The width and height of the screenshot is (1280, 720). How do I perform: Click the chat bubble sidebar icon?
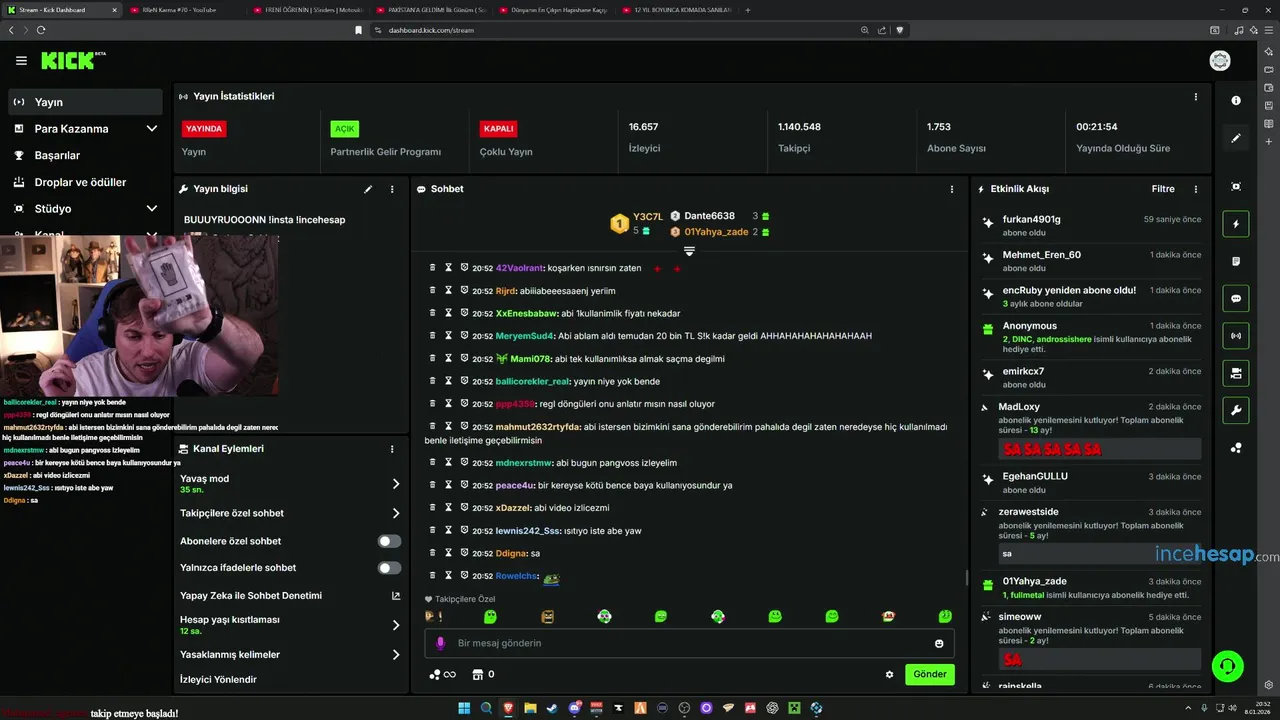click(1236, 298)
